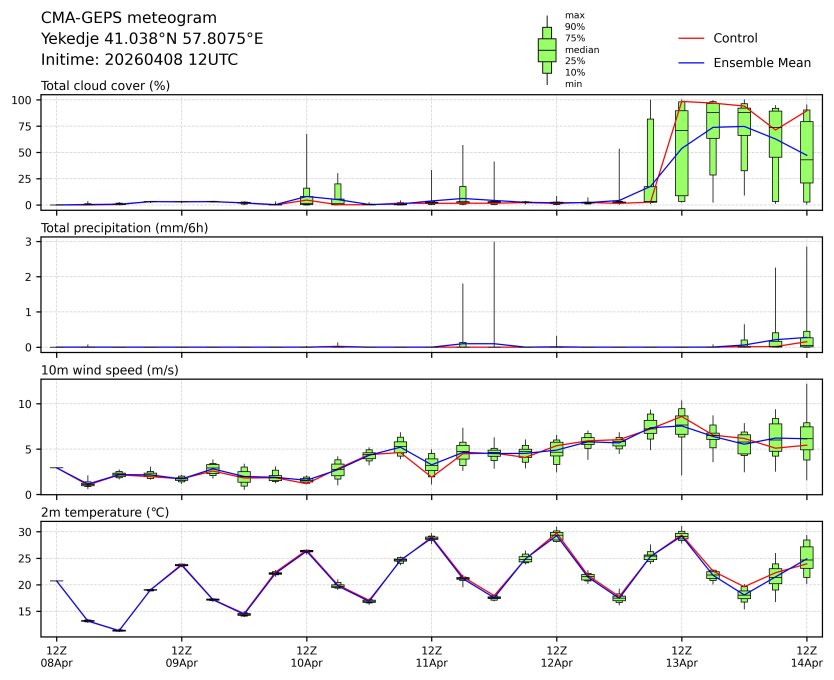Viewport: 834px width, 680px height.
Task: Click the "Total cloud cover (%)" panel title
Action: 105,86
